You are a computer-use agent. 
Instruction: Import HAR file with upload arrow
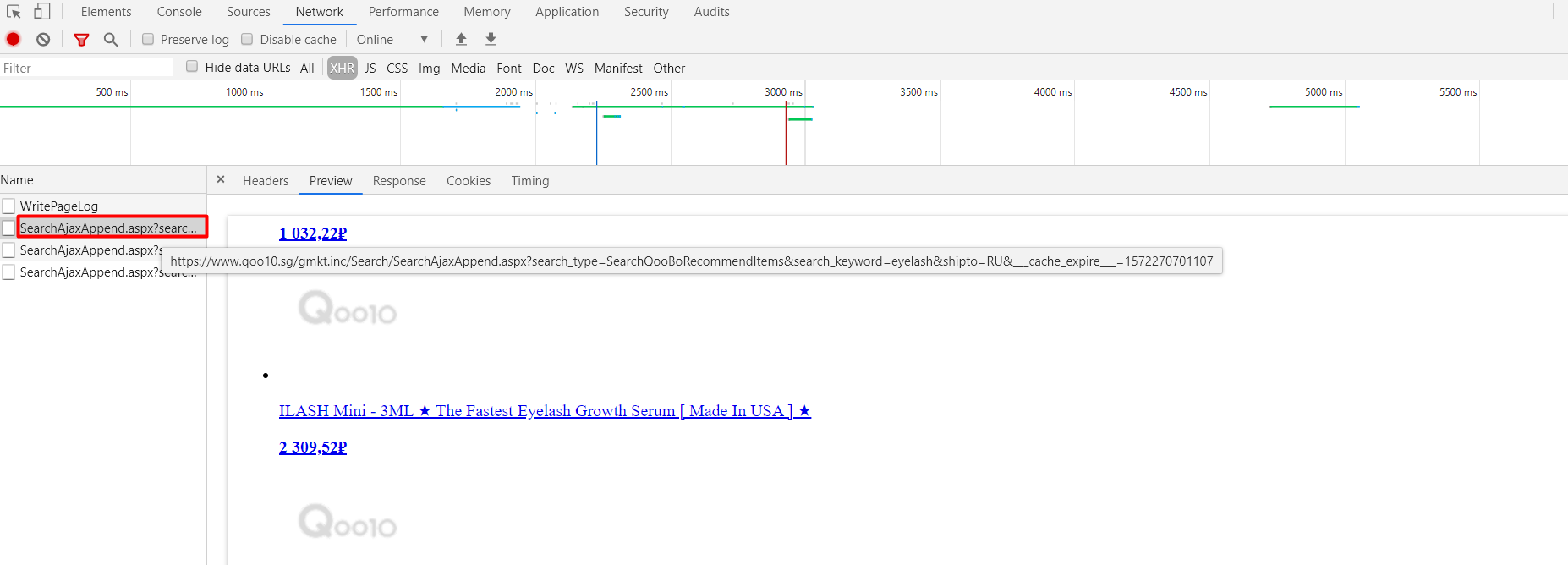(461, 39)
